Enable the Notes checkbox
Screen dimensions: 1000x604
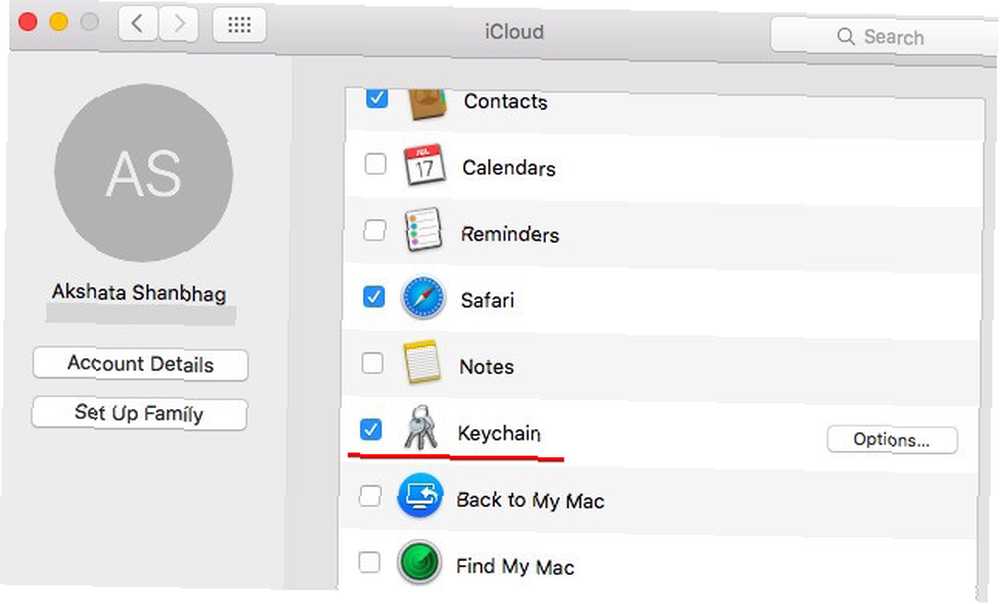[372, 363]
